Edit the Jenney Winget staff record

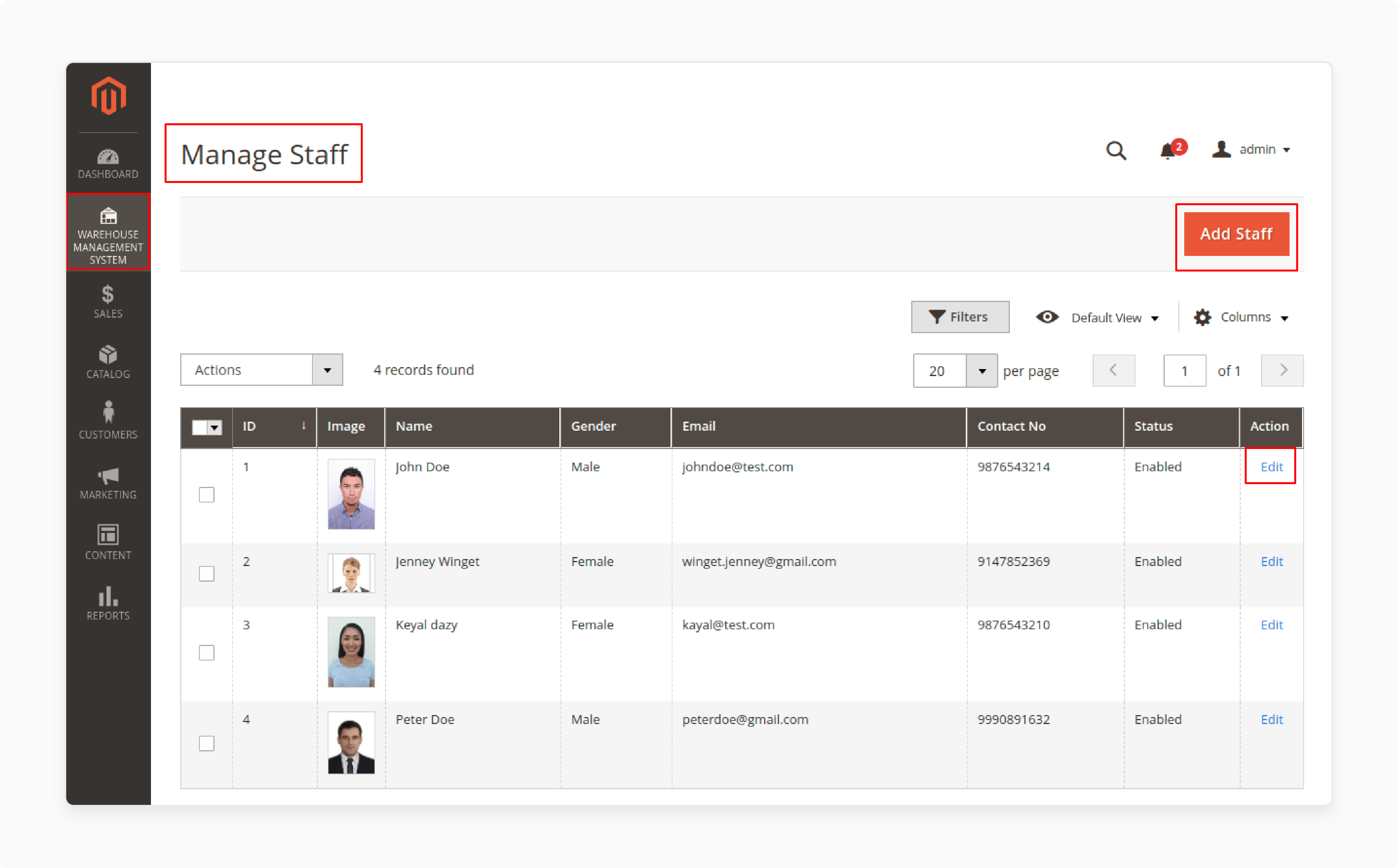(x=1271, y=561)
